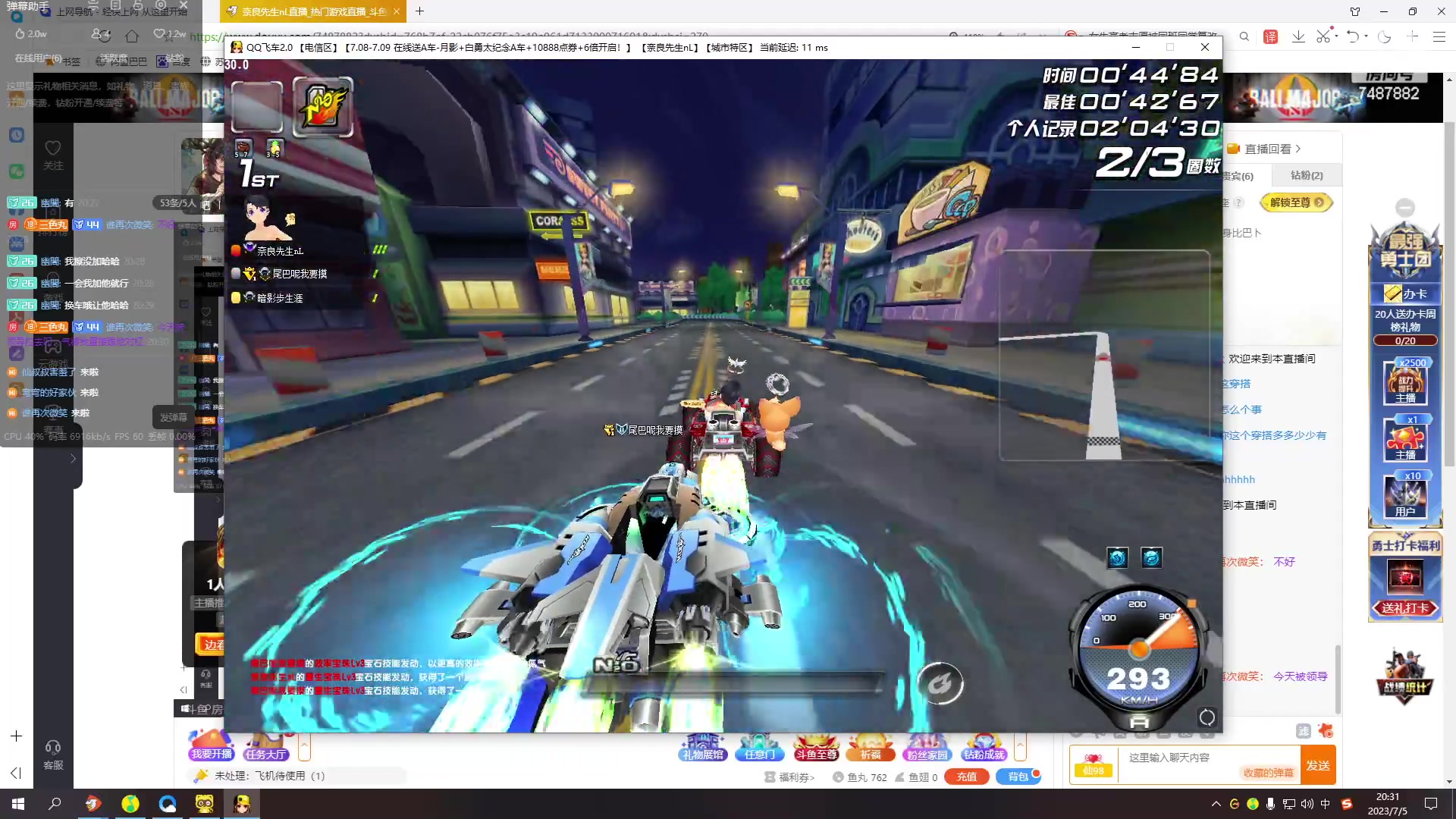Open the 福利券 coupons link
This screenshot has width=1456, height=819.
coord(789,777)
